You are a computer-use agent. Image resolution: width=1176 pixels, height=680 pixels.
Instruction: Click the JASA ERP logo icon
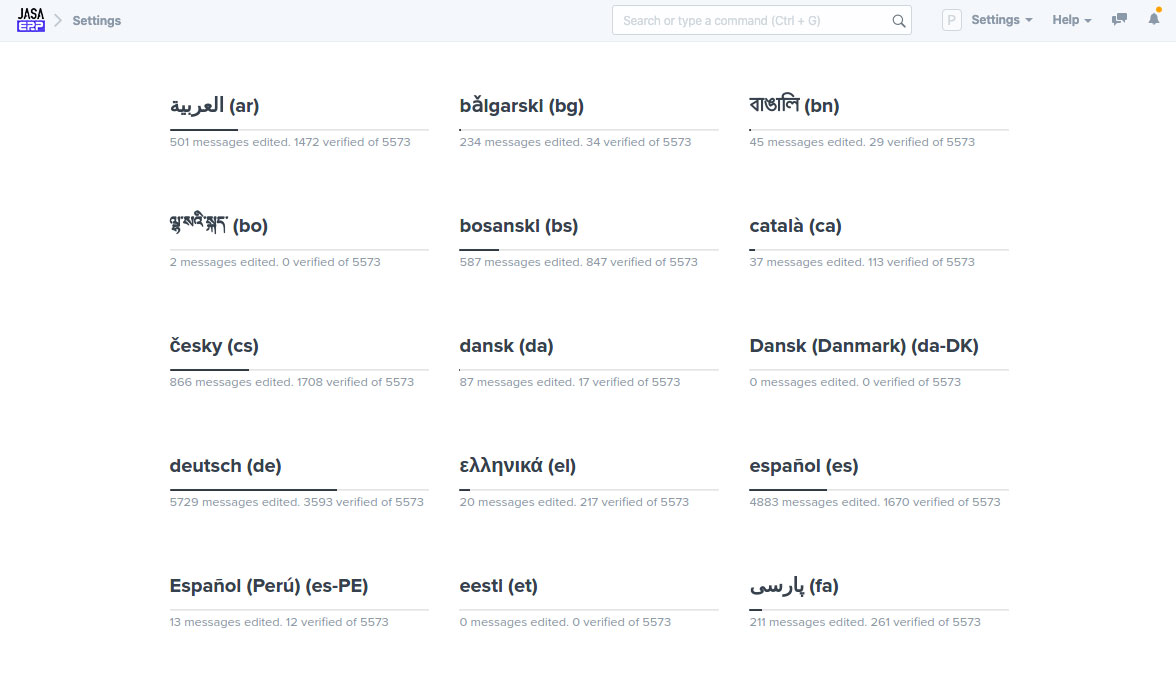31,20
